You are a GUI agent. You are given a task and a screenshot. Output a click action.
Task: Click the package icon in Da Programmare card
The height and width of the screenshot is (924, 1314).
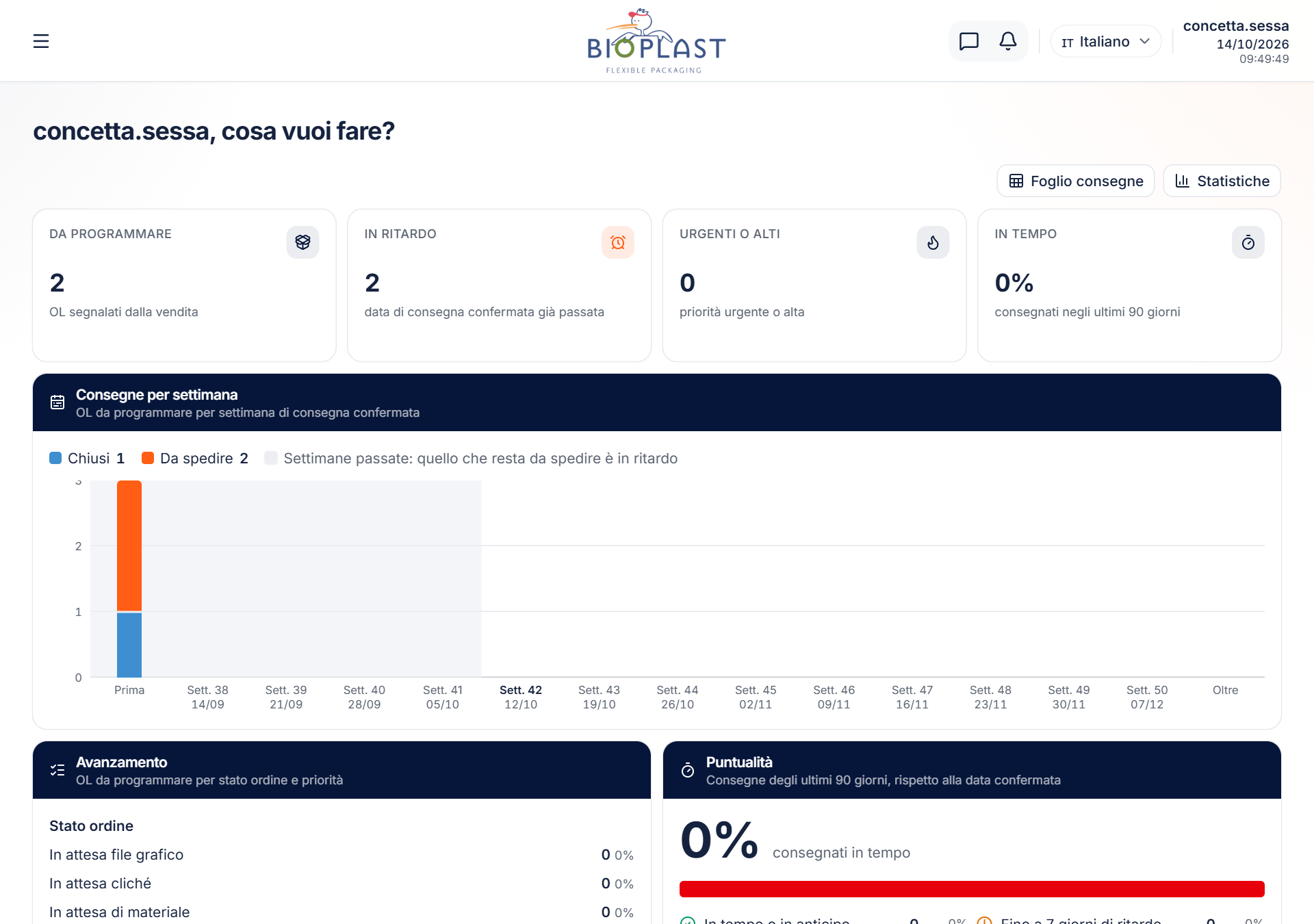302,242
